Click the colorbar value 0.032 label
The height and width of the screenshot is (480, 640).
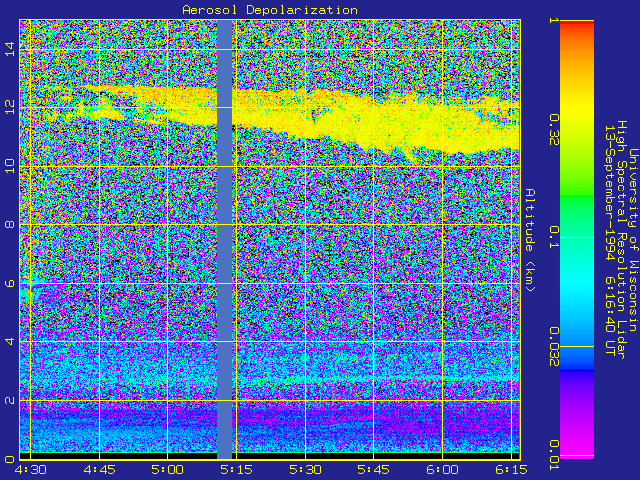(x=553, y=347)
